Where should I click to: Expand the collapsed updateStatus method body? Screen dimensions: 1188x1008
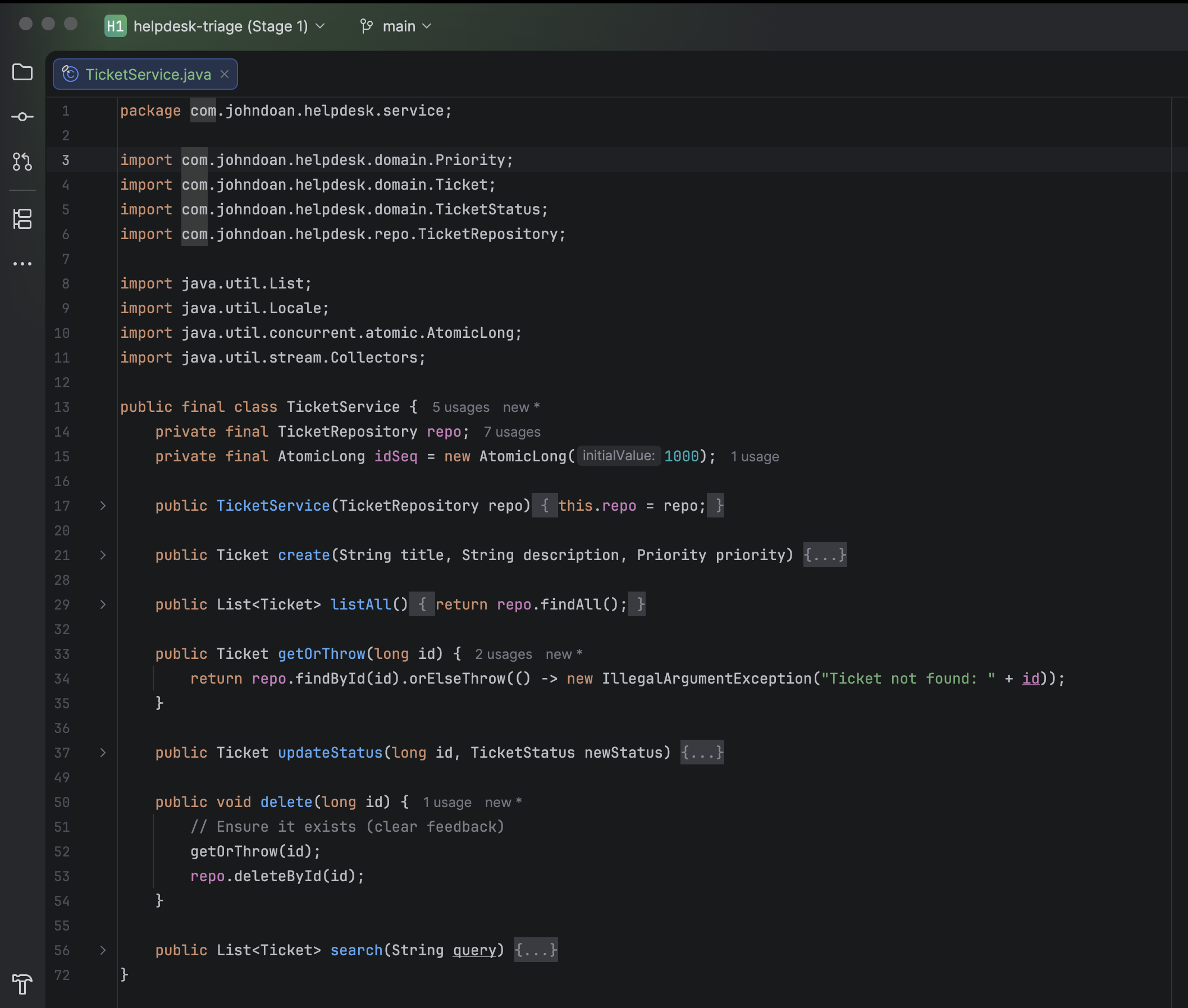pyautogui.click(x=102, y=753)
